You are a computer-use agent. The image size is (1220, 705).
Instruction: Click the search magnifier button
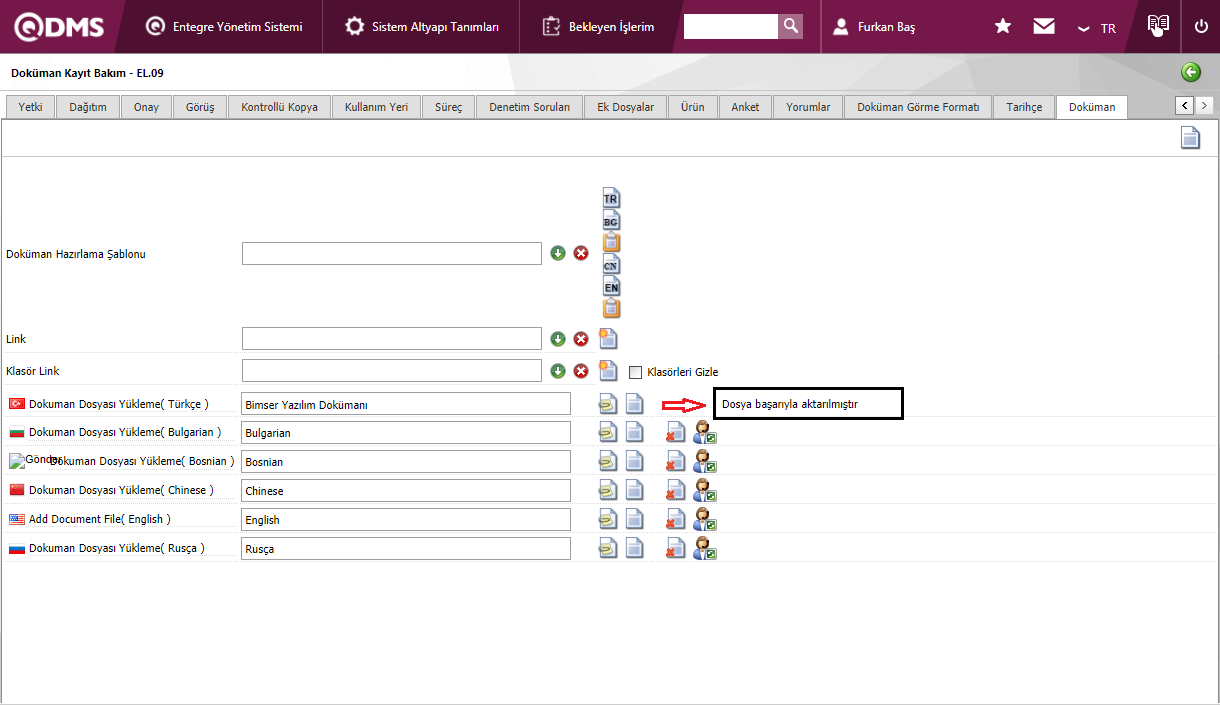[791, 26]
